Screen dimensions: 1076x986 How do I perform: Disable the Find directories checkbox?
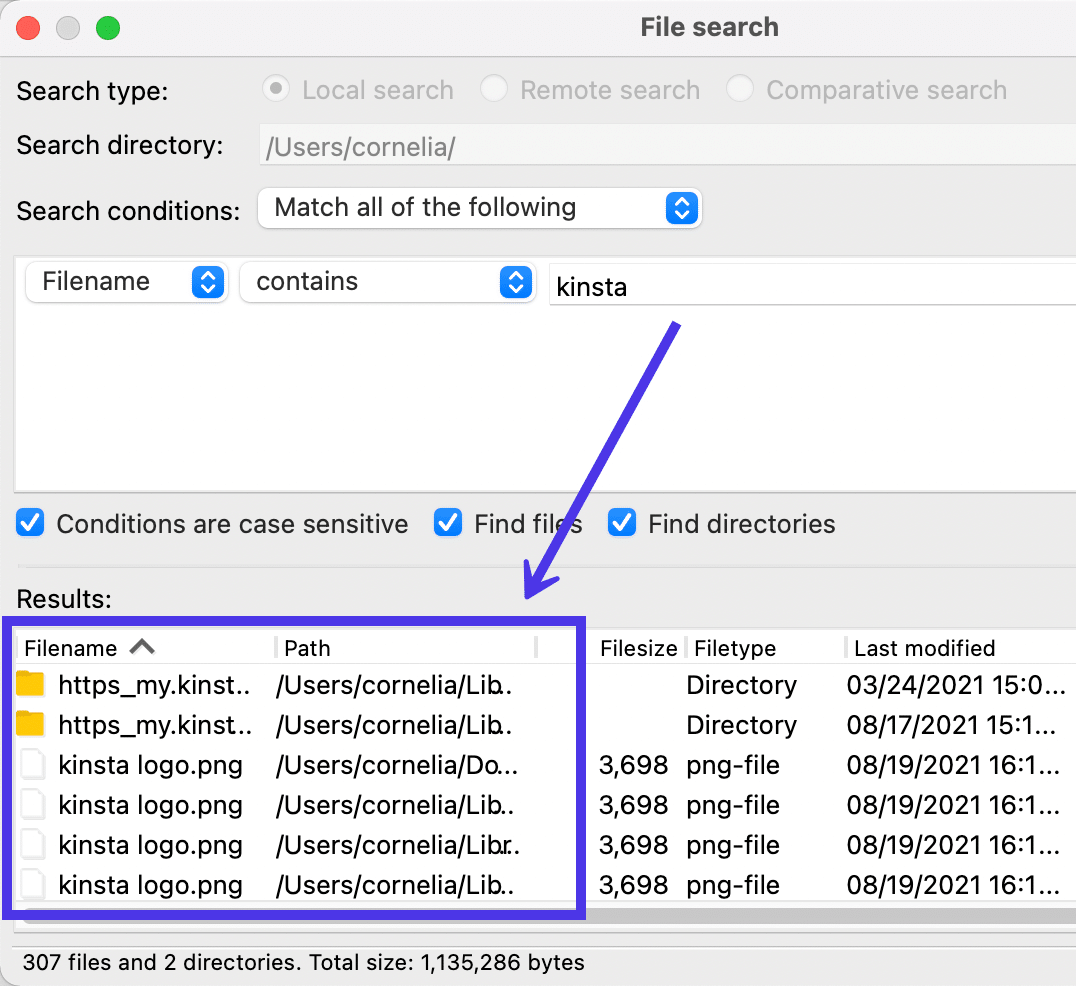[622, 523]
